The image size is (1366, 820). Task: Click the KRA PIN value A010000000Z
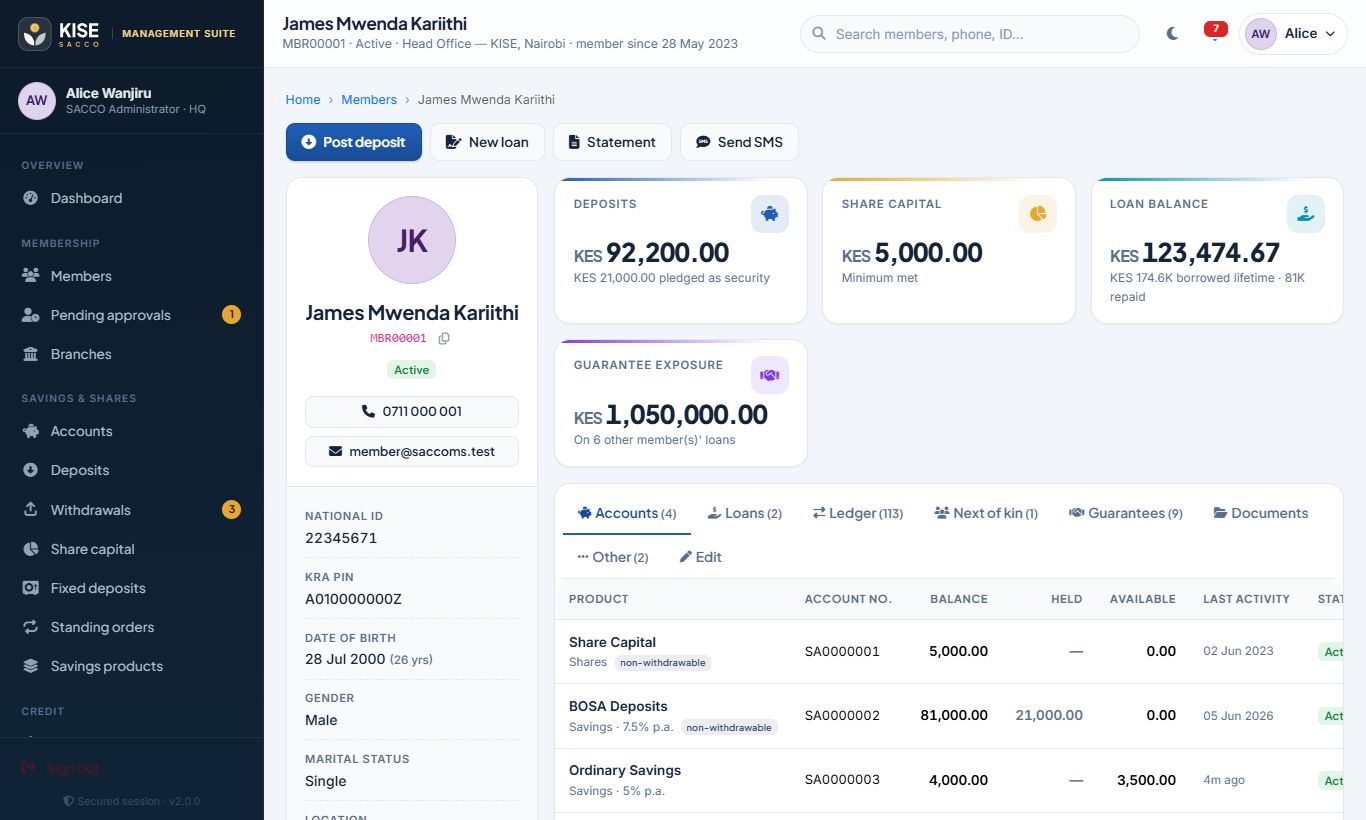click(x=353, y=599)
